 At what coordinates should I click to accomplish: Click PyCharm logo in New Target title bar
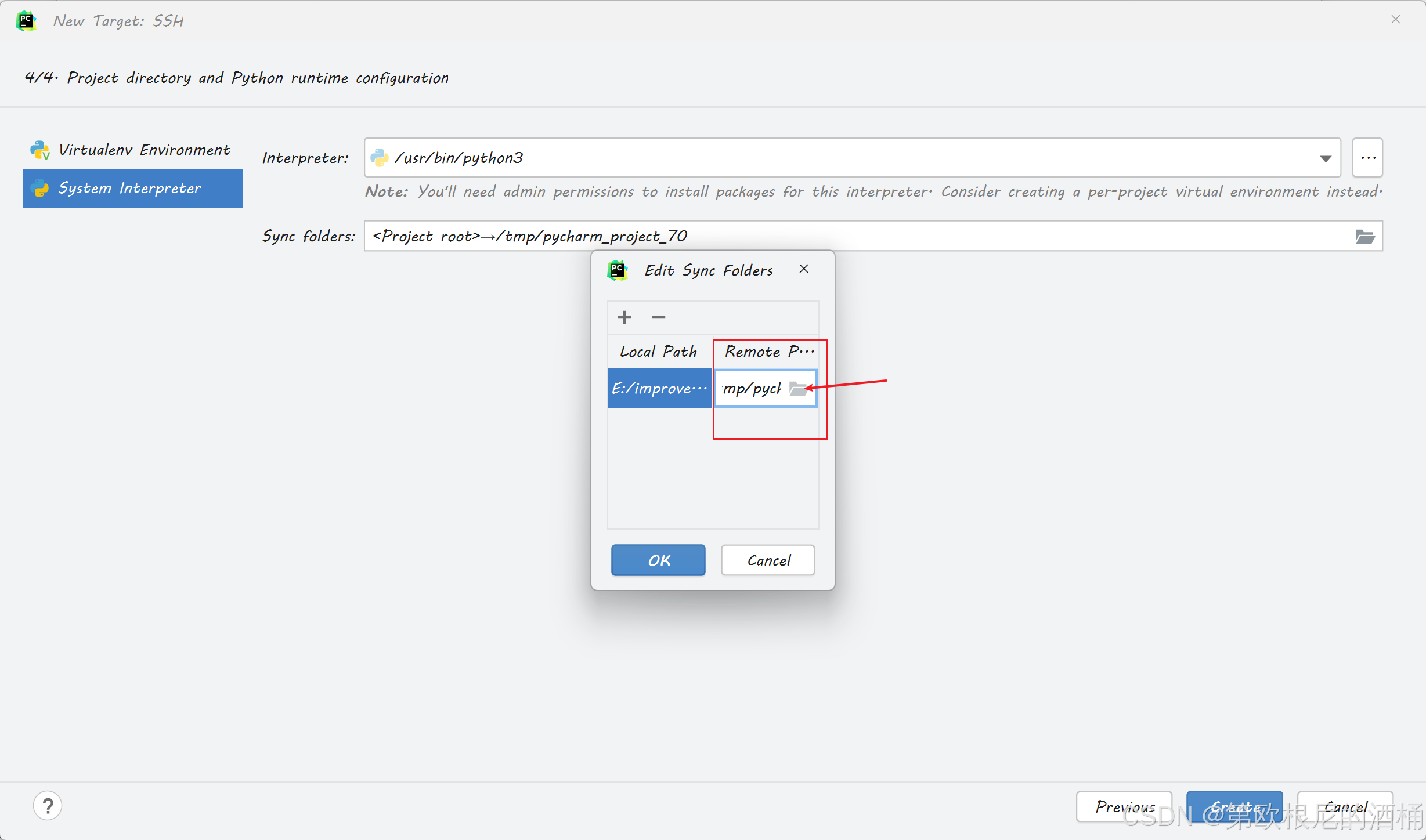26,21
